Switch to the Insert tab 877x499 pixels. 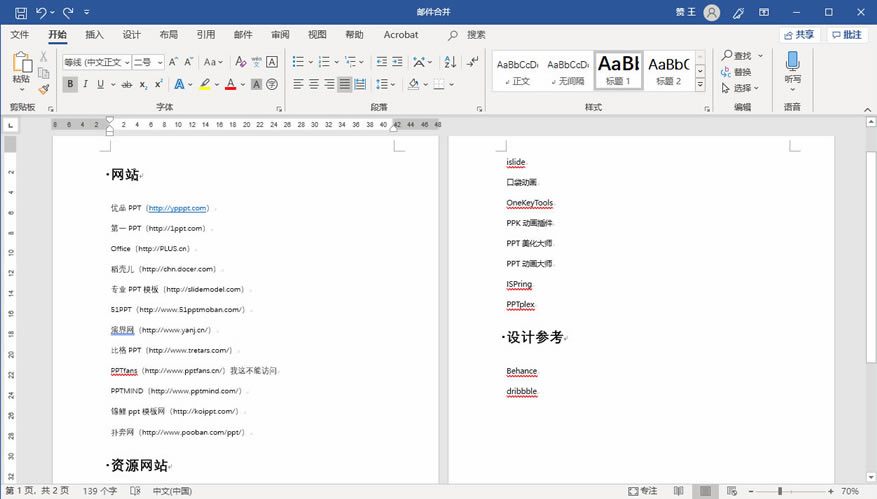pos(95,35)
